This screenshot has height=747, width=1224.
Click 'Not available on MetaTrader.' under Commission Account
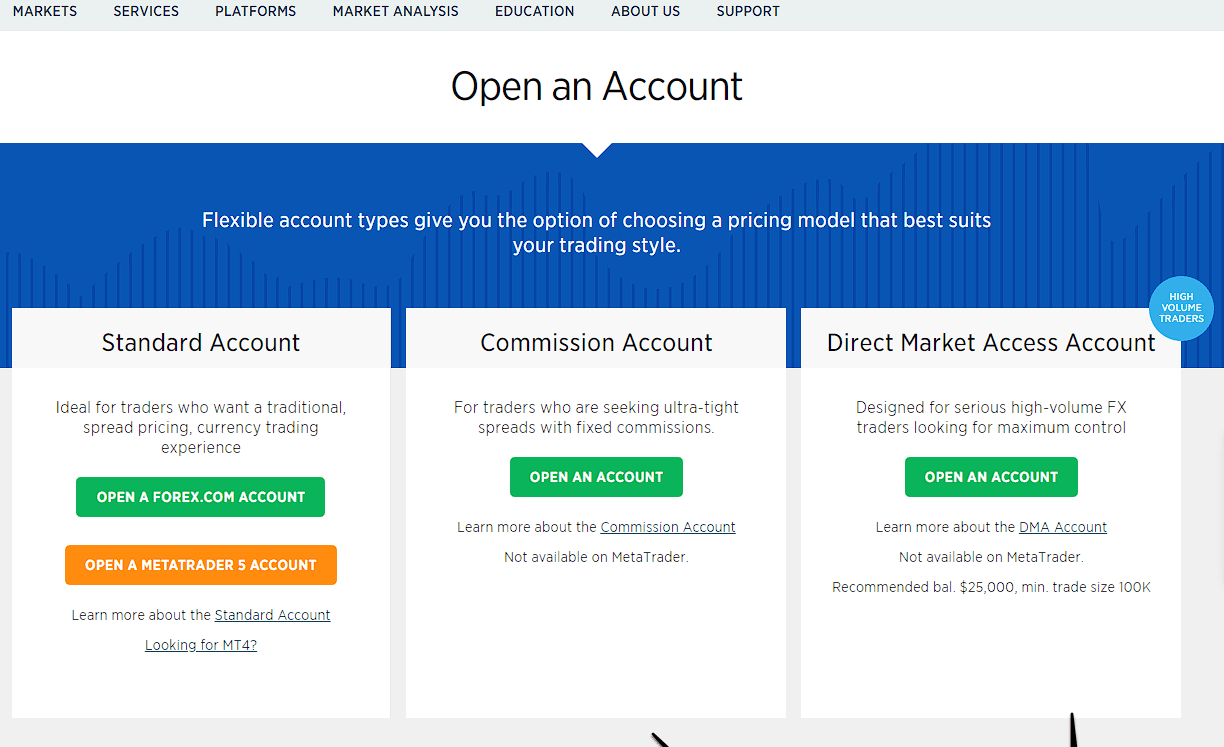[596, 557]
